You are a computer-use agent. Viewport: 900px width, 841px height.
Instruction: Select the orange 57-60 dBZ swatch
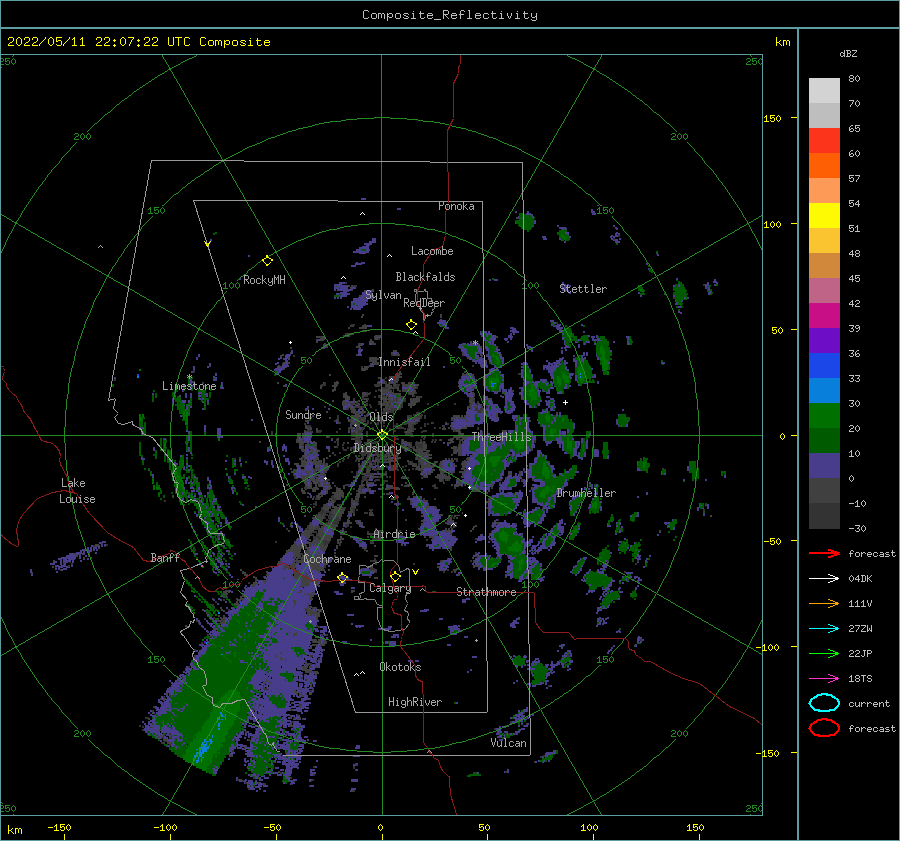point(824,166)
